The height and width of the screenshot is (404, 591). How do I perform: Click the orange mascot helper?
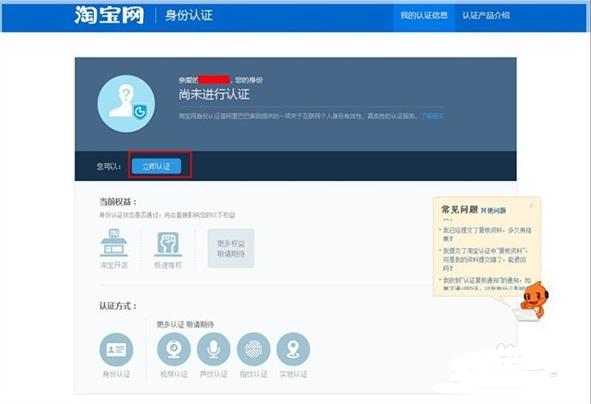coord(534,300)
